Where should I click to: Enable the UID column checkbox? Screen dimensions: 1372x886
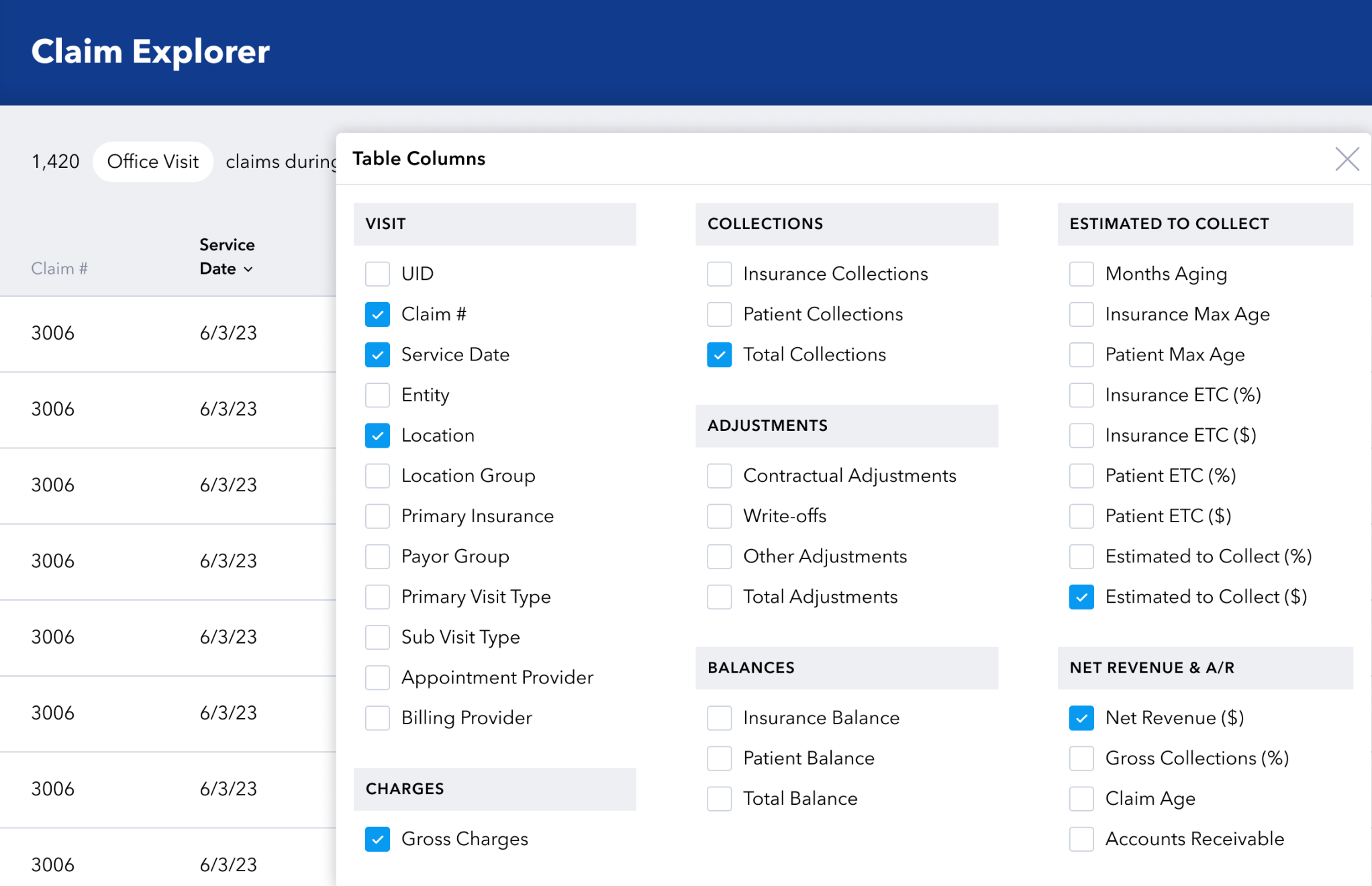click(x=377, y=274)
